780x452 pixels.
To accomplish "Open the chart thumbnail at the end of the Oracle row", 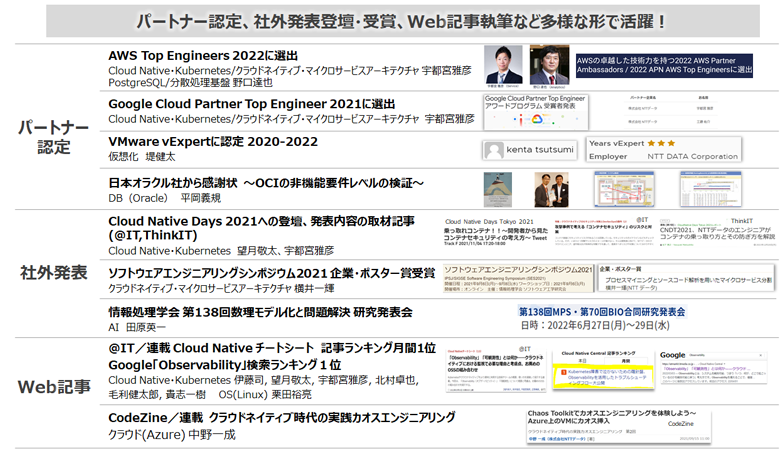I will pyautogui.click(x=711, y=189).
